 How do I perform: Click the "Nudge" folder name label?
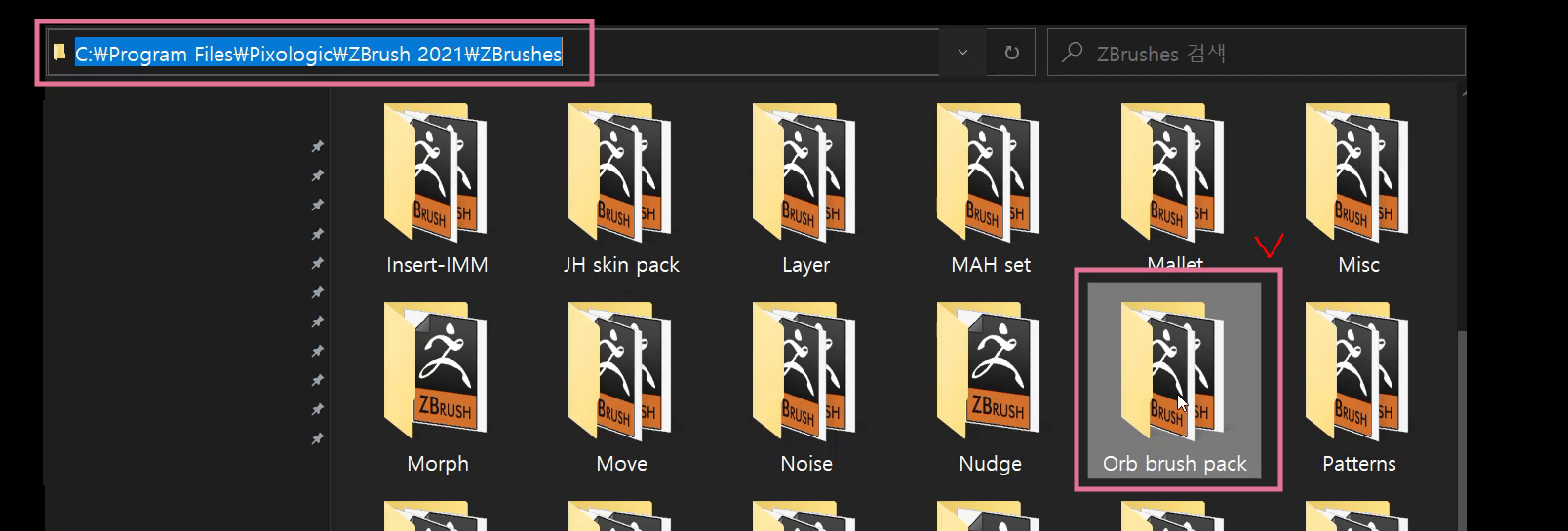tap(990, 464)
